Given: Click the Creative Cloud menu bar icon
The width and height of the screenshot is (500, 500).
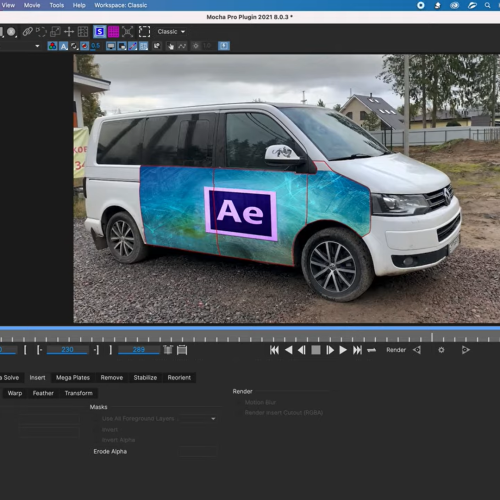Looking at the screenshot, I should (455, 5).
